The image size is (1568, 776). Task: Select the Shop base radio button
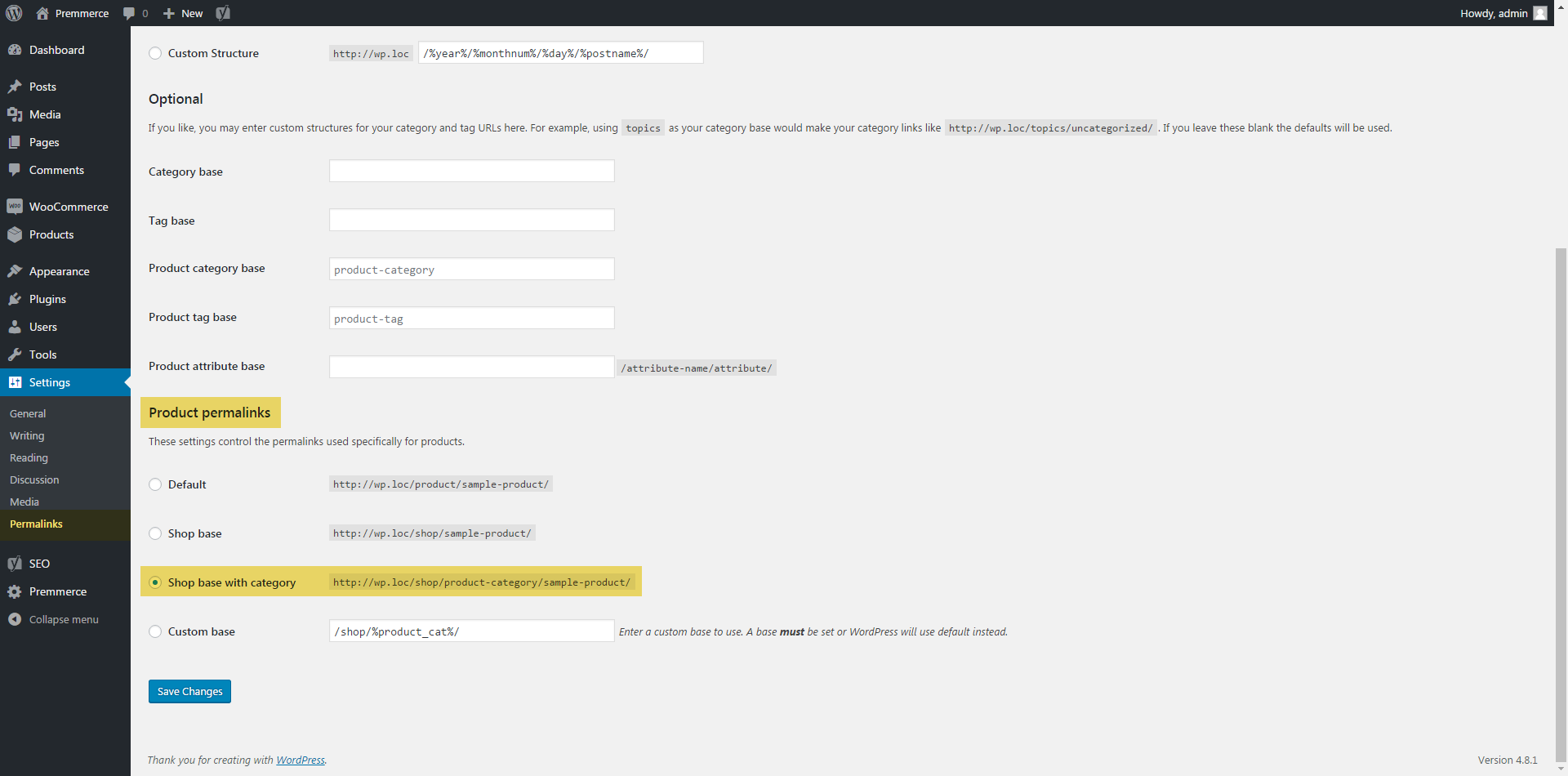pos(155,533)
